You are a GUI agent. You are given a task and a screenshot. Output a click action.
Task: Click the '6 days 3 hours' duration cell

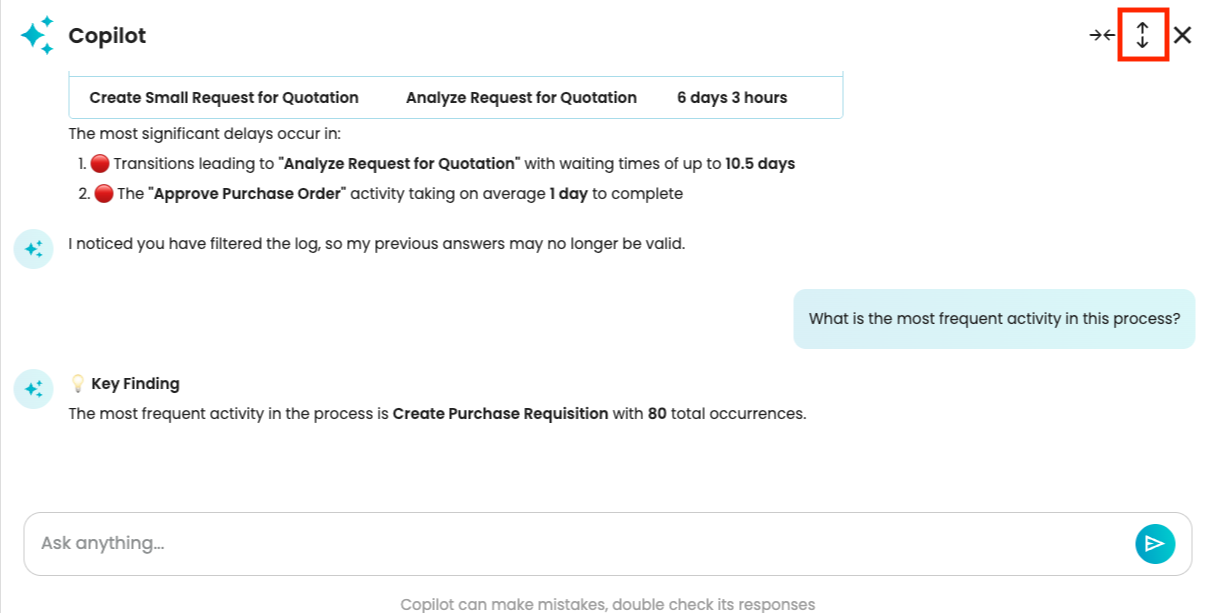(x=732, y=98)
